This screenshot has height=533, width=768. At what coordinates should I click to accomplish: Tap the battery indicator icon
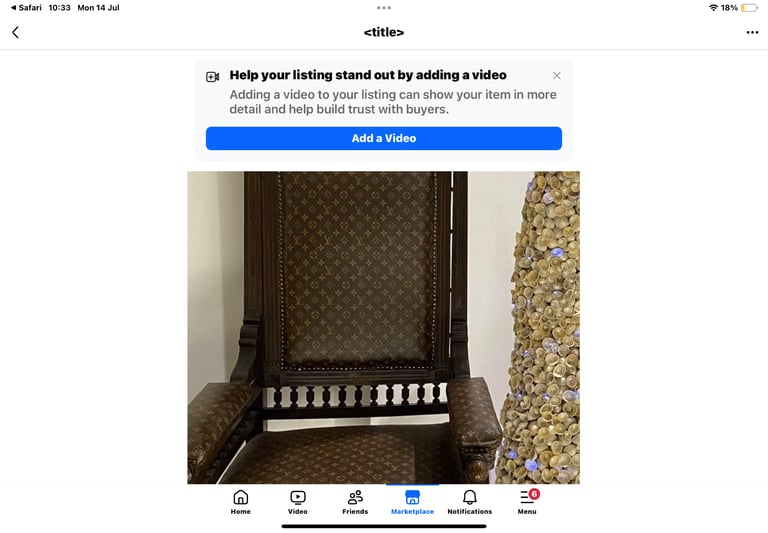[749, 8]
